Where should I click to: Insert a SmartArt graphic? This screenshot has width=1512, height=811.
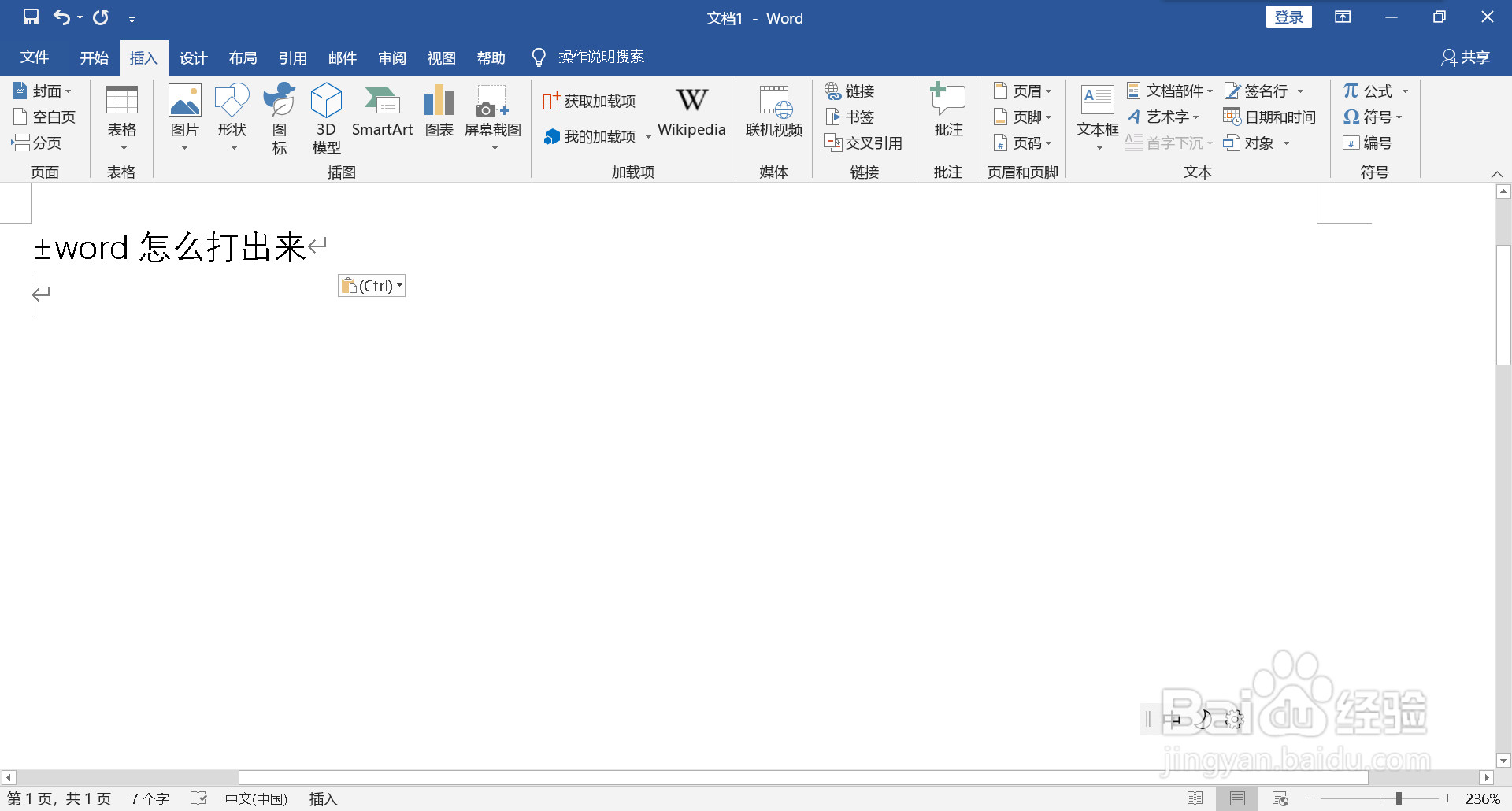pyautogui.click(x=382, y=112)
